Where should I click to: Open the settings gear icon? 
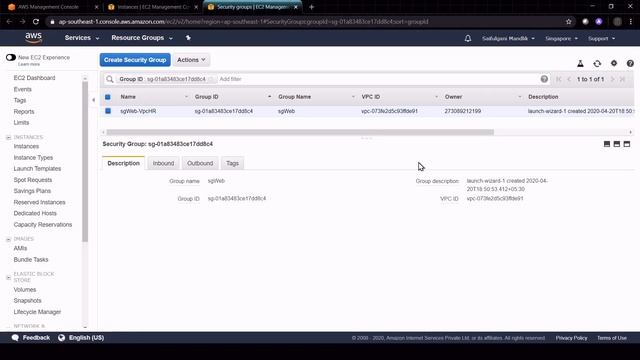tap(614, 63)
